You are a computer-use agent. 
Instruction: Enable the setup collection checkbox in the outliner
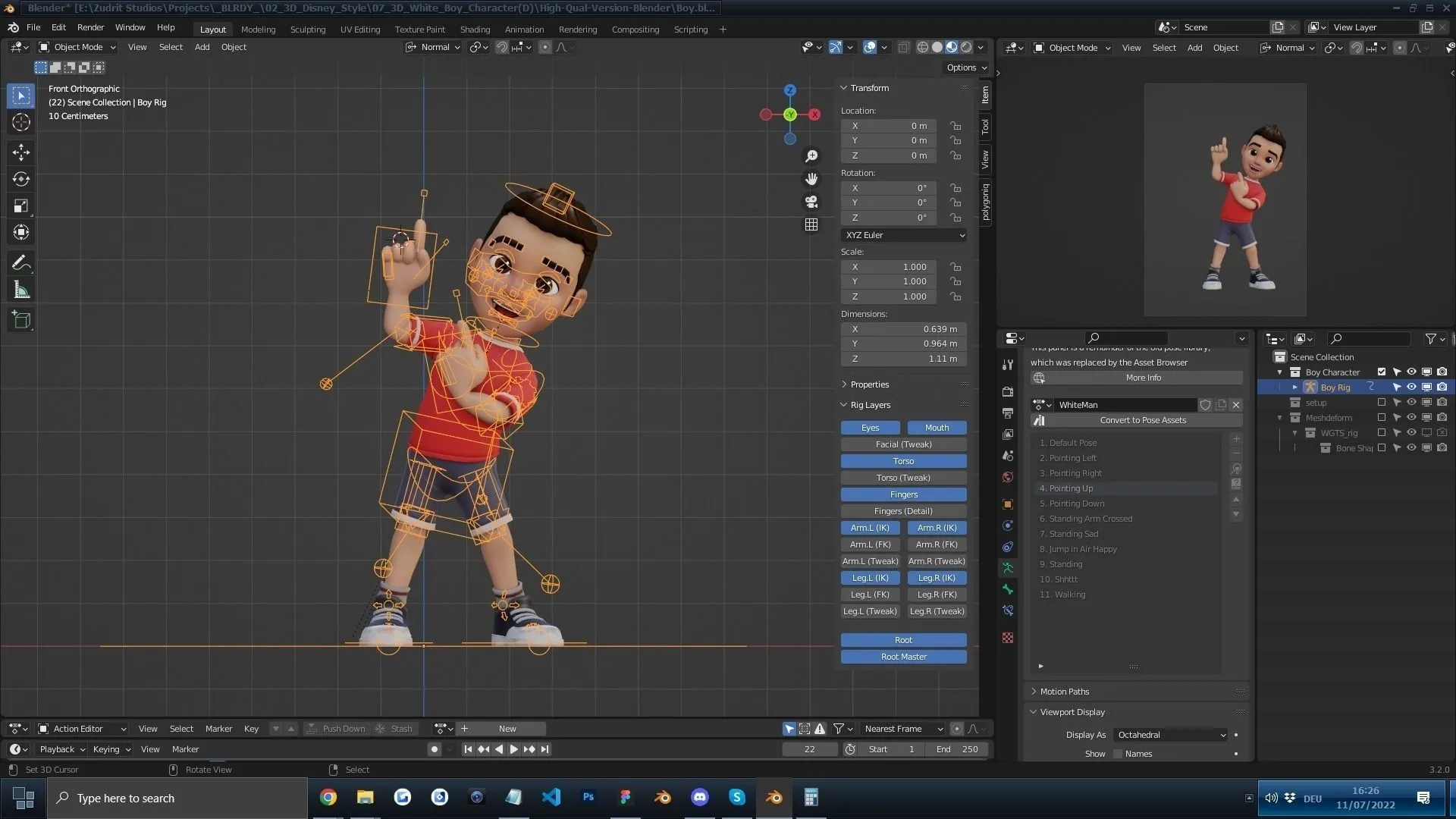coord(1382,403)
